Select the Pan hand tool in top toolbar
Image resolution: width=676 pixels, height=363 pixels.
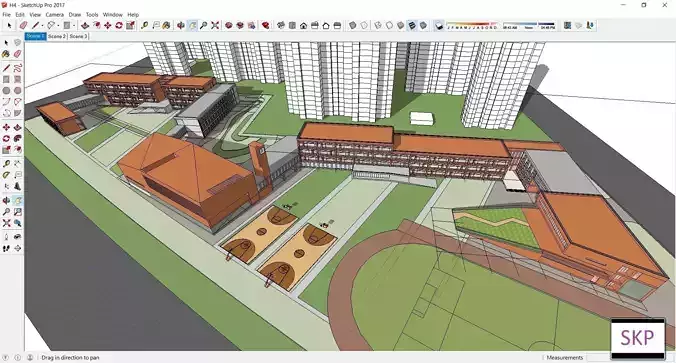192,25
